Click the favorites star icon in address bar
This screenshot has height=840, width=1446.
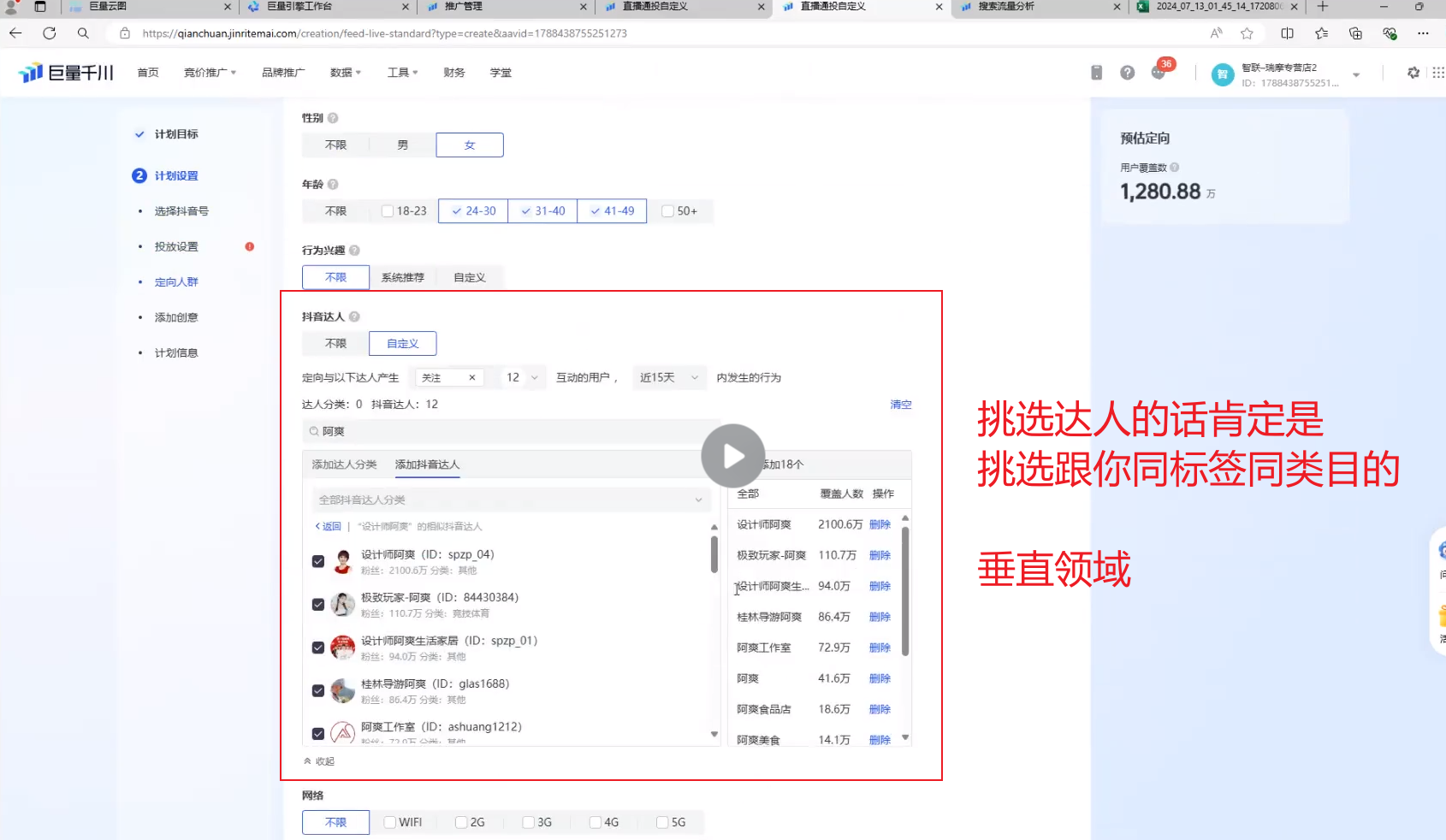(1247, 33)
